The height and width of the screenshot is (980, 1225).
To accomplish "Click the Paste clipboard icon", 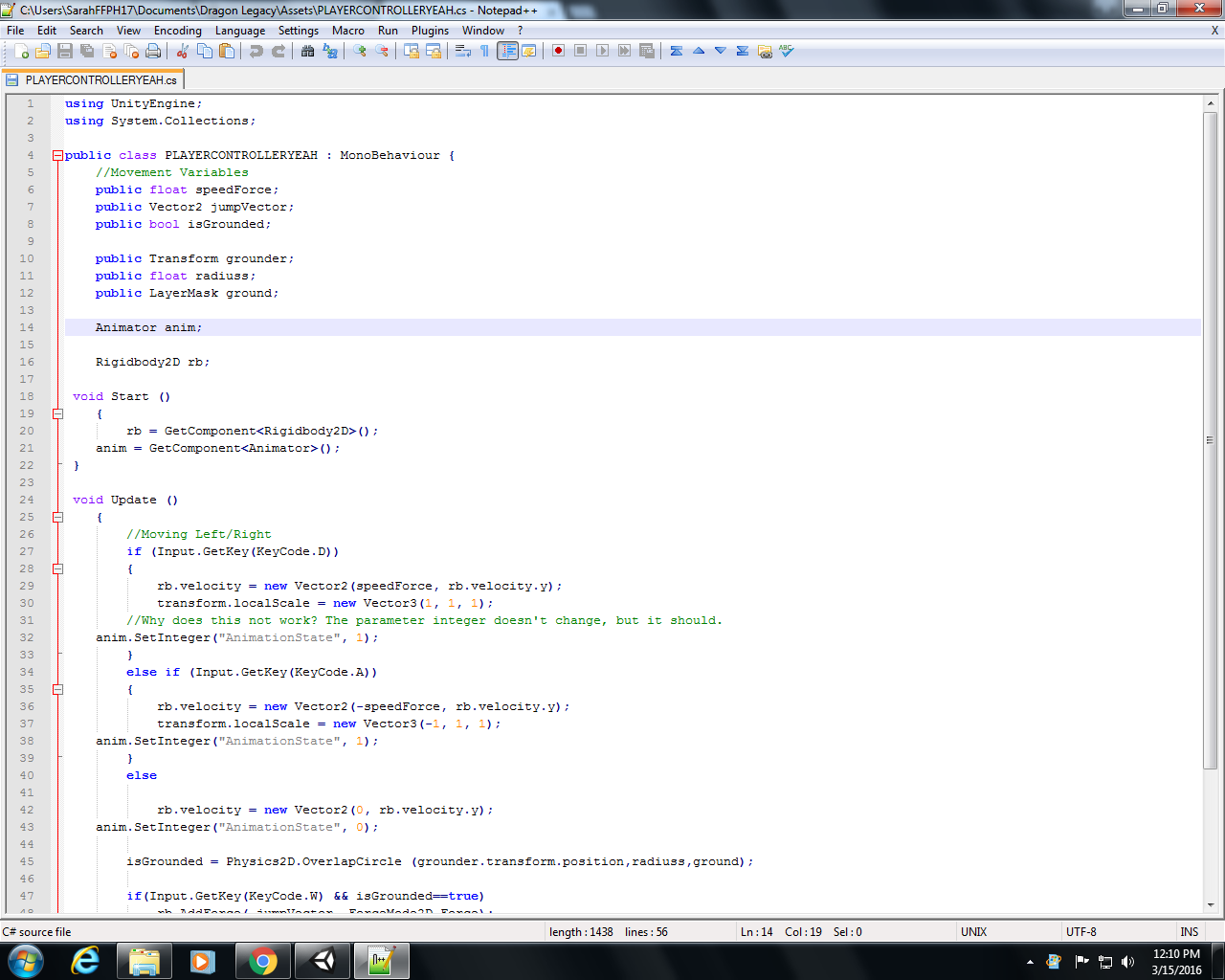I will [x=226, y=51].
